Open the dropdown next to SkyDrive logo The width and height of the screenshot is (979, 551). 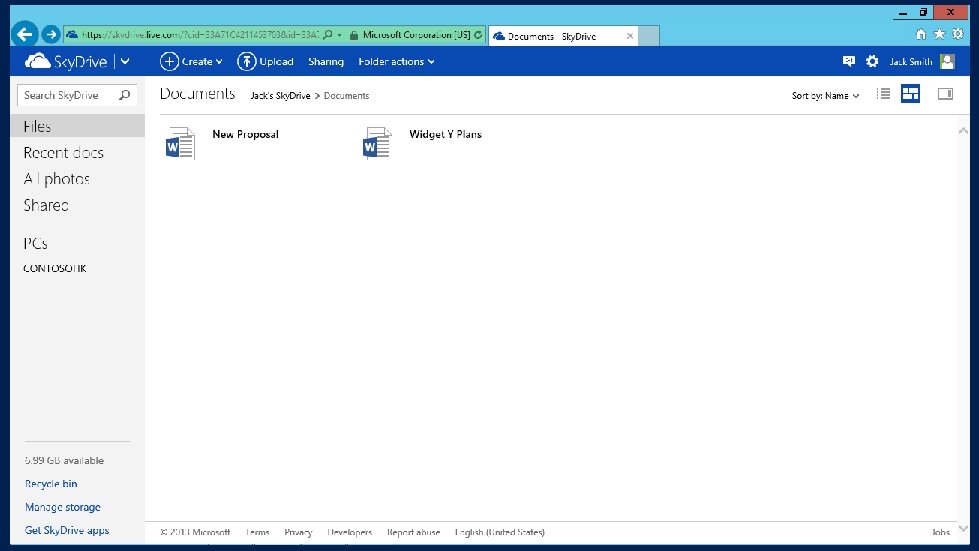125,61
